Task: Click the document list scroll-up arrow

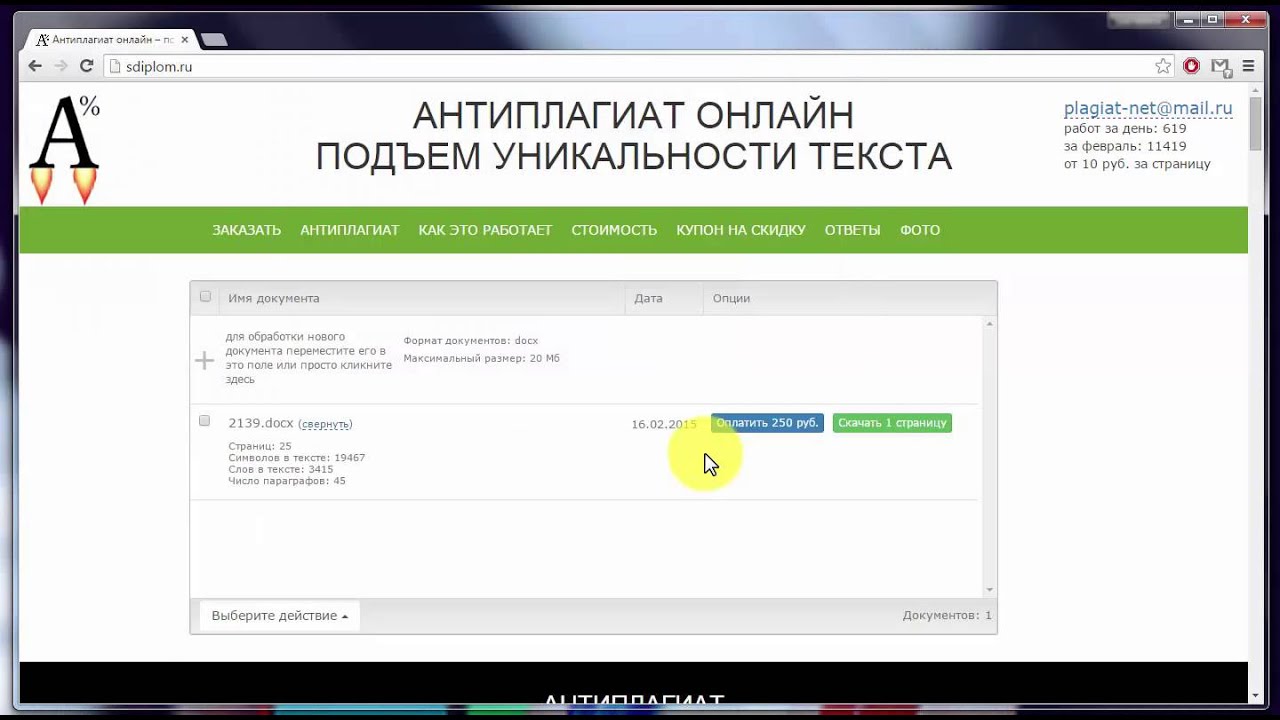Action: pyautogui.click(x=990, y=324)
